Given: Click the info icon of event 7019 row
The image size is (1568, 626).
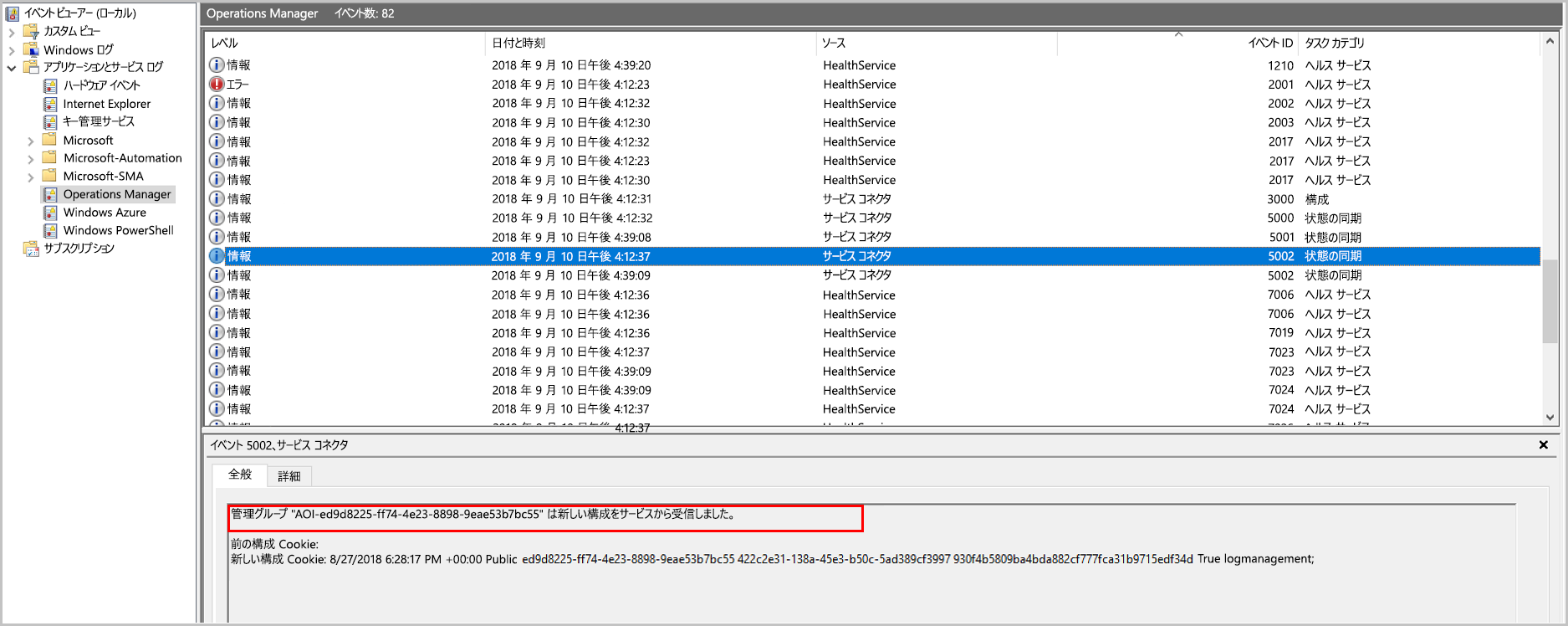Looking at the screenshot, I should point(217,332).
